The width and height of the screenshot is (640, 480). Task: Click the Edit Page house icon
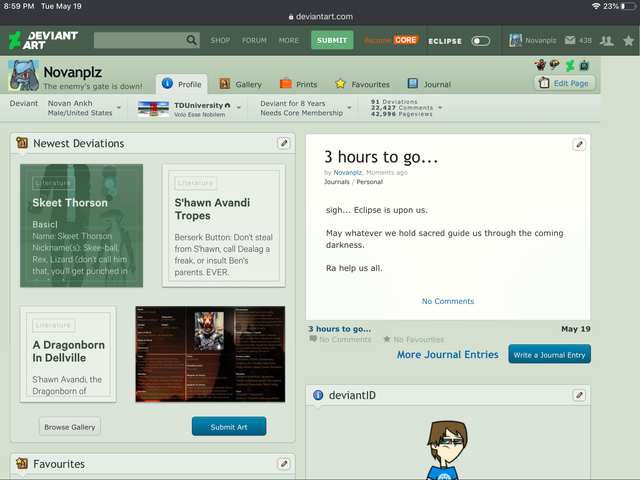tap(544, 82)
